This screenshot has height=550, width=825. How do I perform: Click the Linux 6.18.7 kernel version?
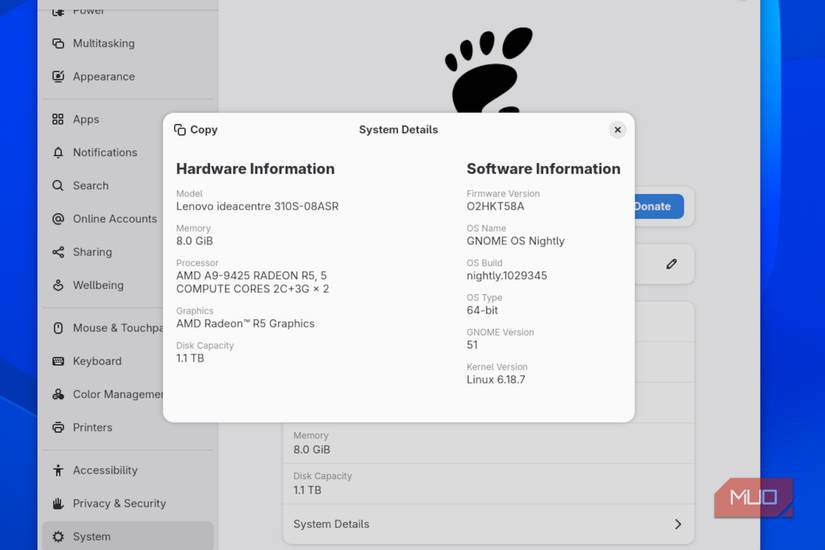496,379
